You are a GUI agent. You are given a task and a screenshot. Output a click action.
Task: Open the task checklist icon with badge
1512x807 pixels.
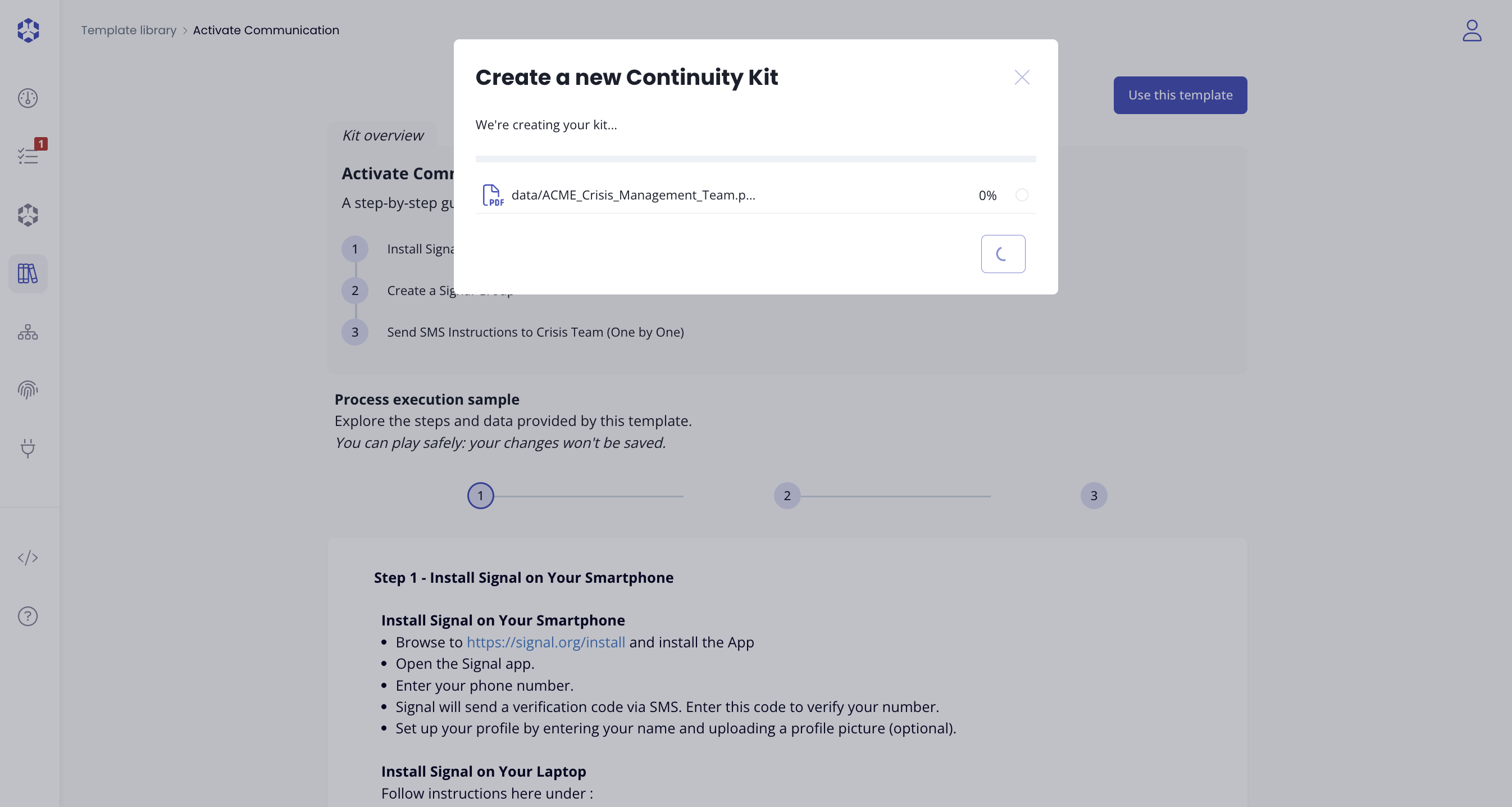click(28, 156)
